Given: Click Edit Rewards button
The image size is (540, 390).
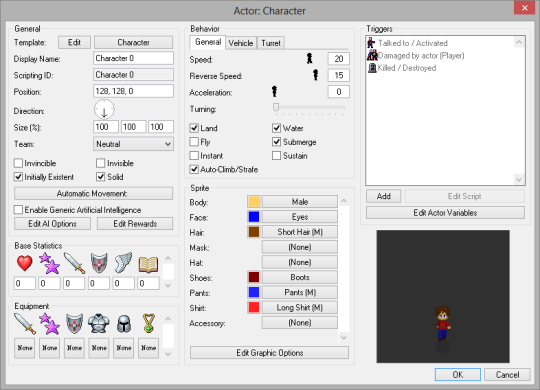Looking at the screenshot, I should click(x=135, y=224).
